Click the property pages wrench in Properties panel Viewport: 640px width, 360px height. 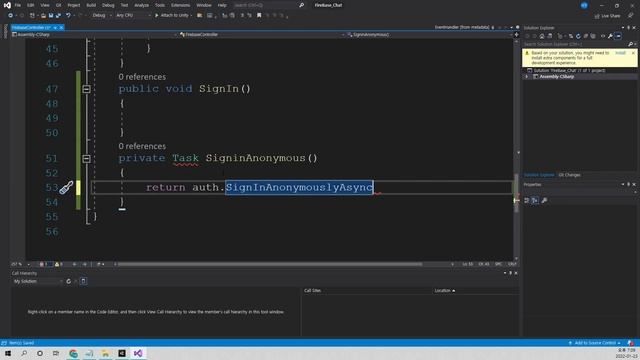point(544,200)
